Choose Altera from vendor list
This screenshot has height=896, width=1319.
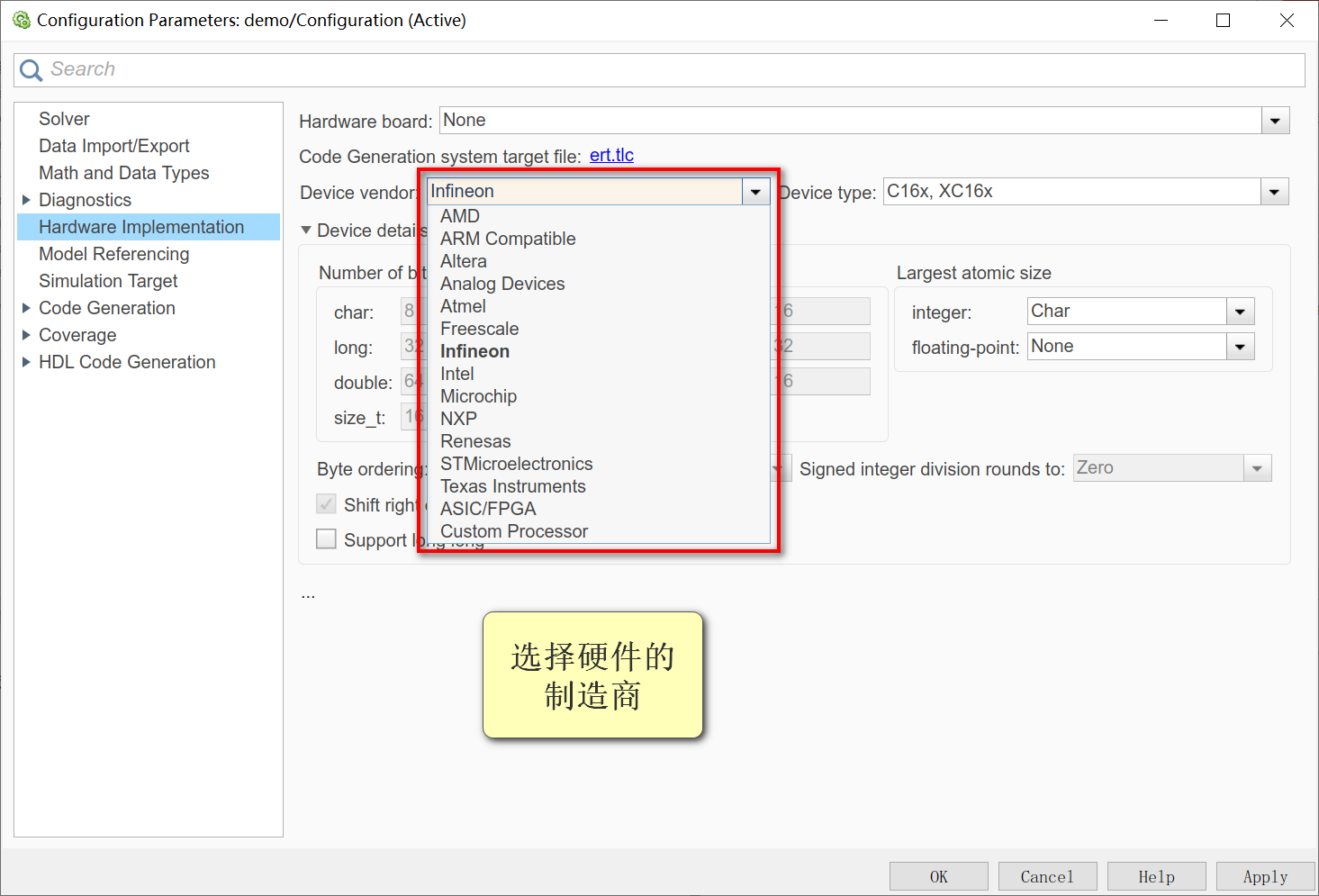coord(464,261)
